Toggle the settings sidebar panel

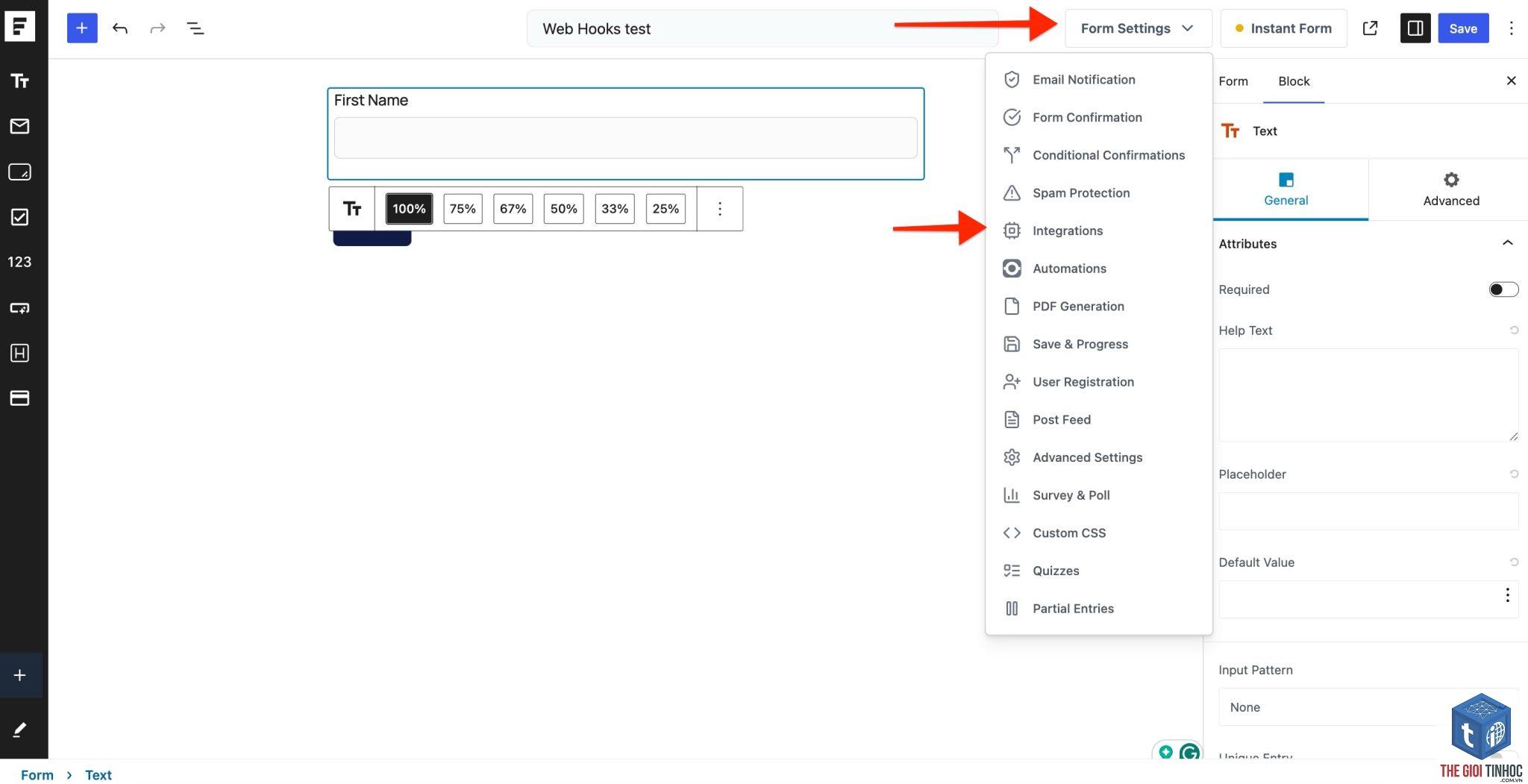[x=1415, y=28]
